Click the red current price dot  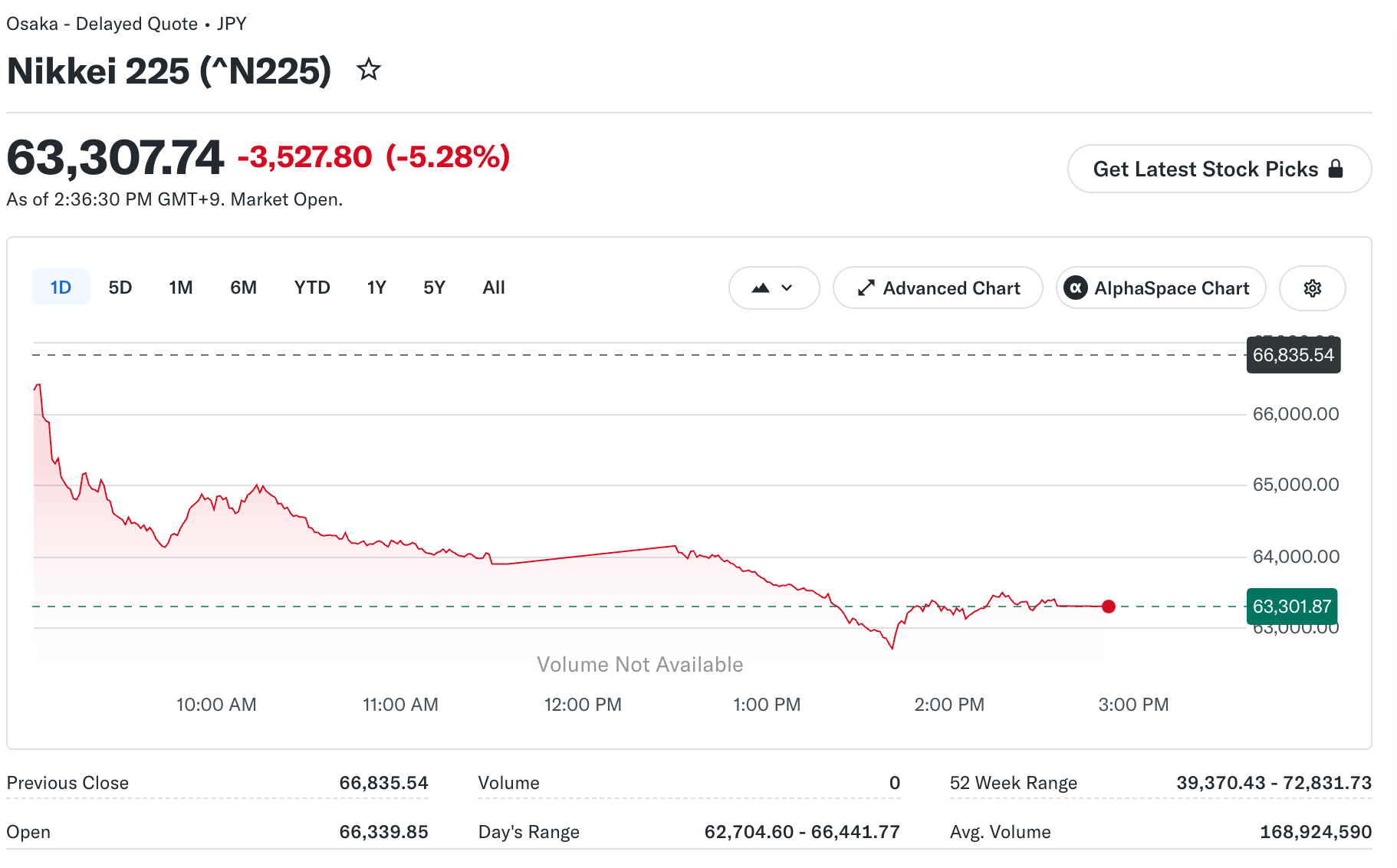(1109, 607)
